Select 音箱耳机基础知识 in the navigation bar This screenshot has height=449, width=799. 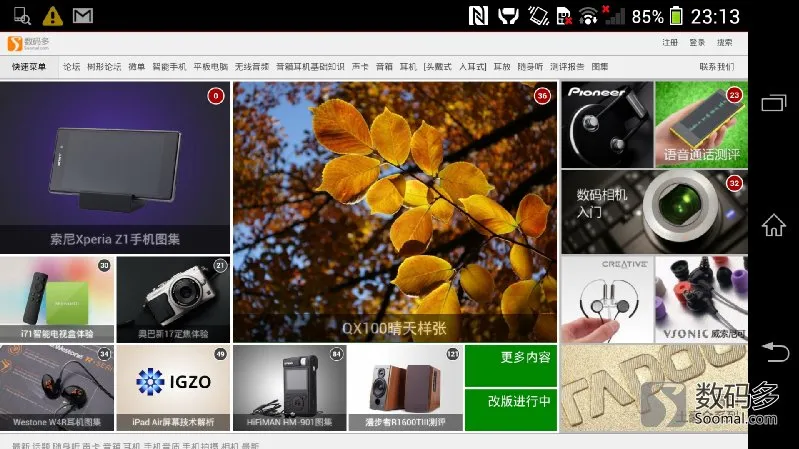(310, 67)
